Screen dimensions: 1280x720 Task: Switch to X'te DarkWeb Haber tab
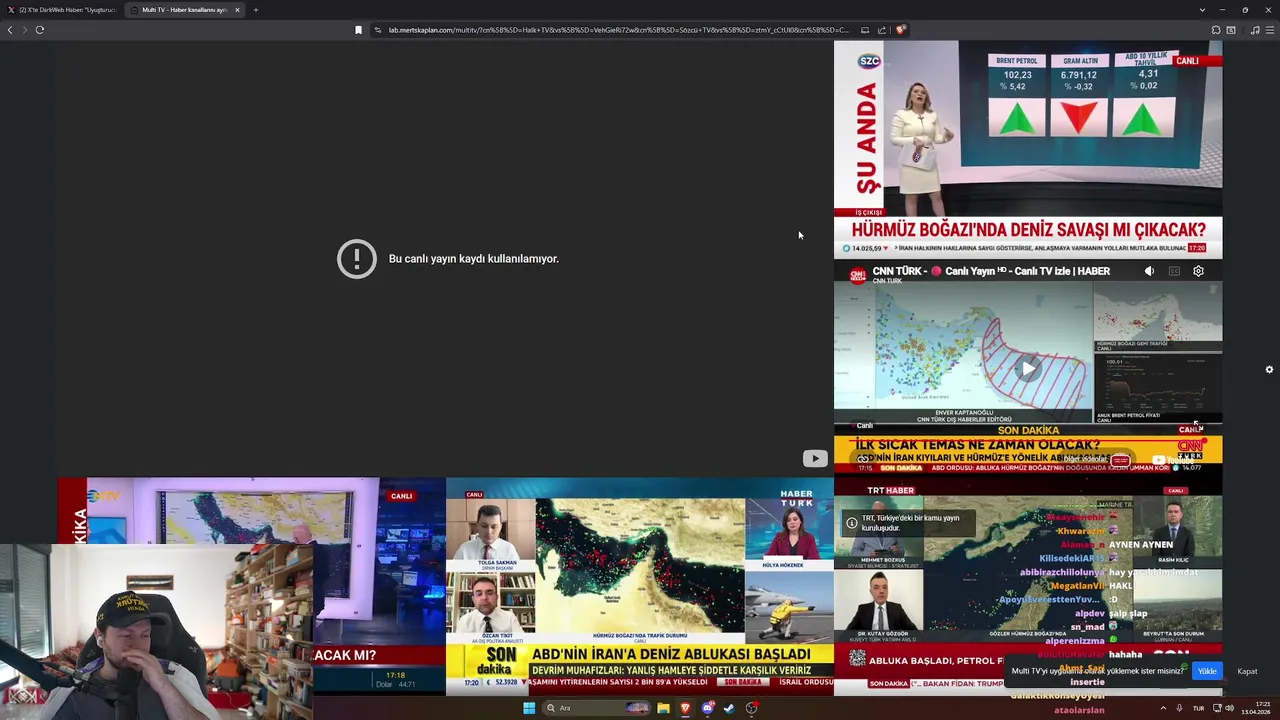click(62, 10)
